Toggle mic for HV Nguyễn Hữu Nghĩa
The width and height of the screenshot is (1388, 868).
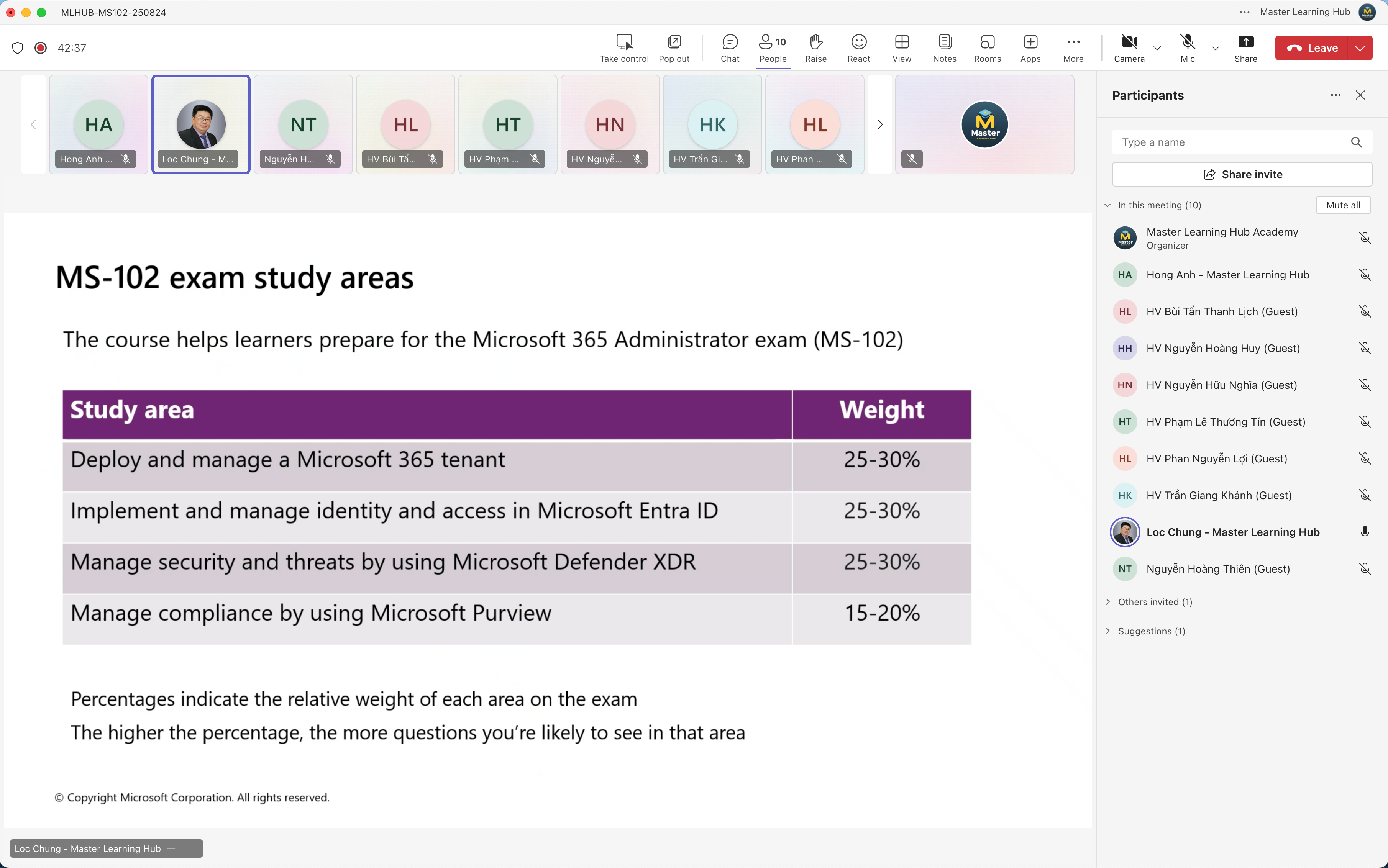[x=1365, y=385]
